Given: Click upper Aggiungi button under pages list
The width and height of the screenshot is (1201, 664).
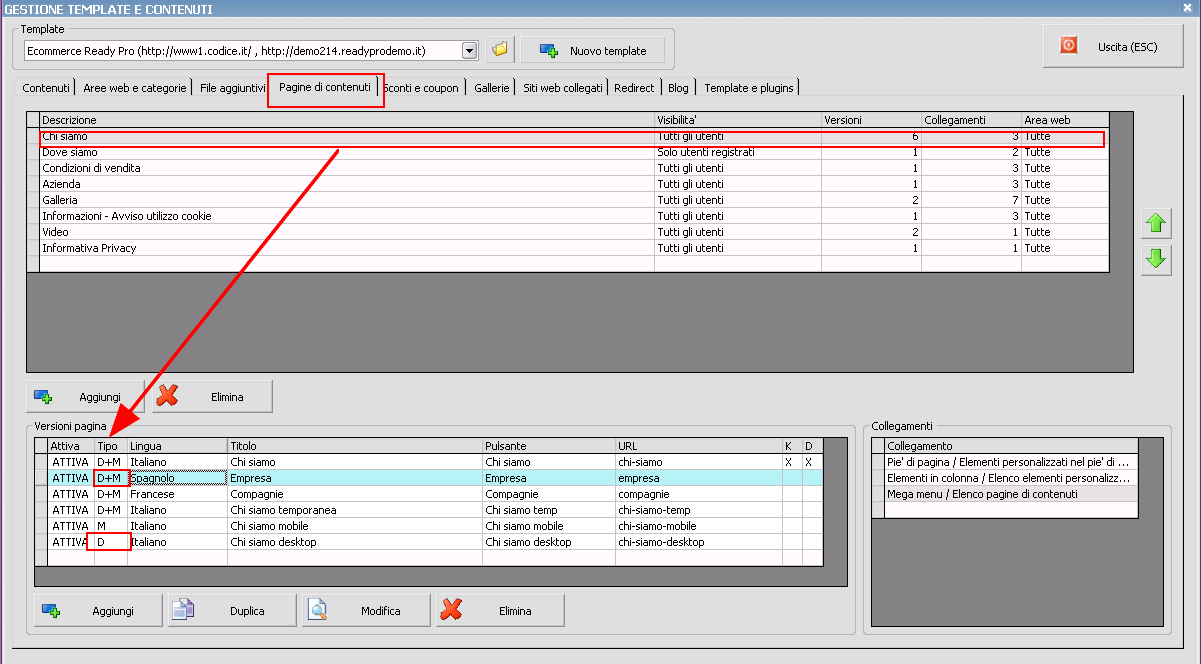Looking at the screenshot, I should [85, 396].
